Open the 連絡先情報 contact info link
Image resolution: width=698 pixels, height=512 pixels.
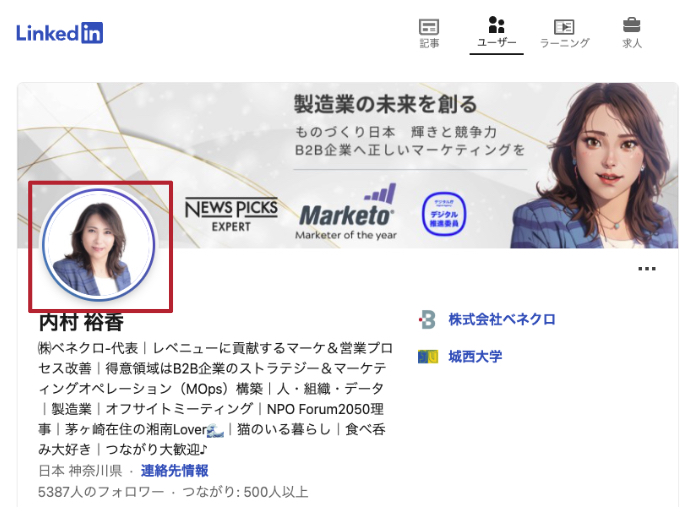click(174, 471)
